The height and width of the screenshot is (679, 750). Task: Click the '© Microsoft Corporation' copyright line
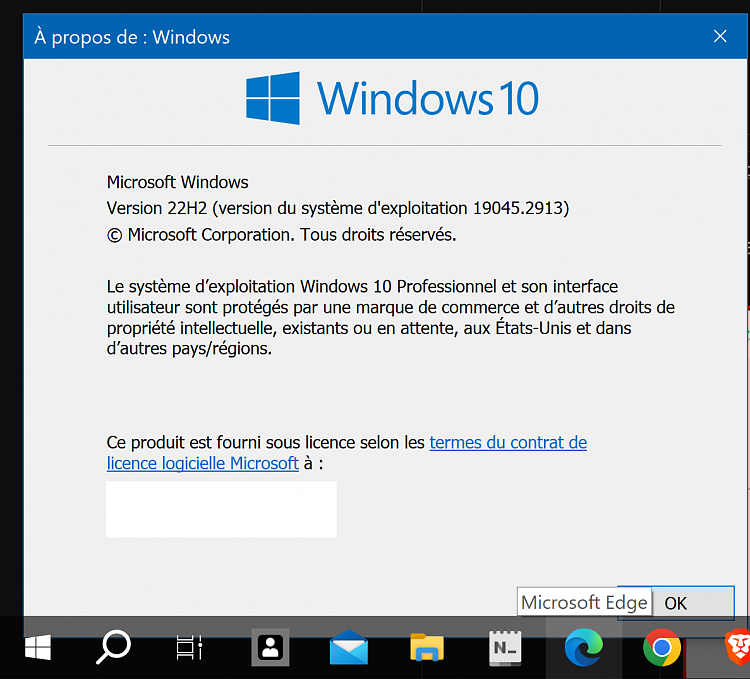pos(281,235)
